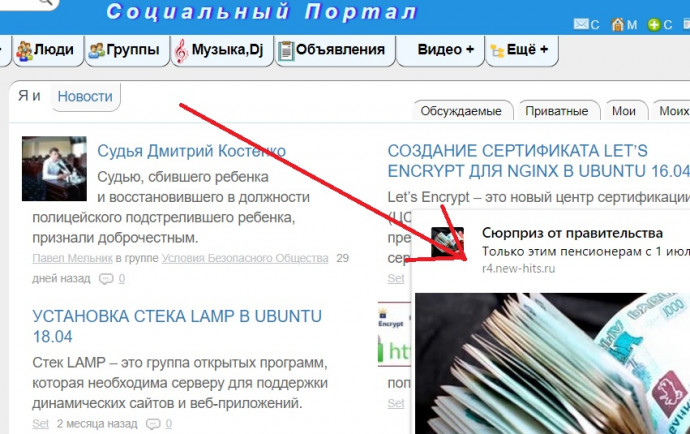Open СОЗДАНИЕ СЕРТИФИКАТА LET'S ENCRYPT article
The height and width of the screenshot is (434, 690).
coord(539,161)
